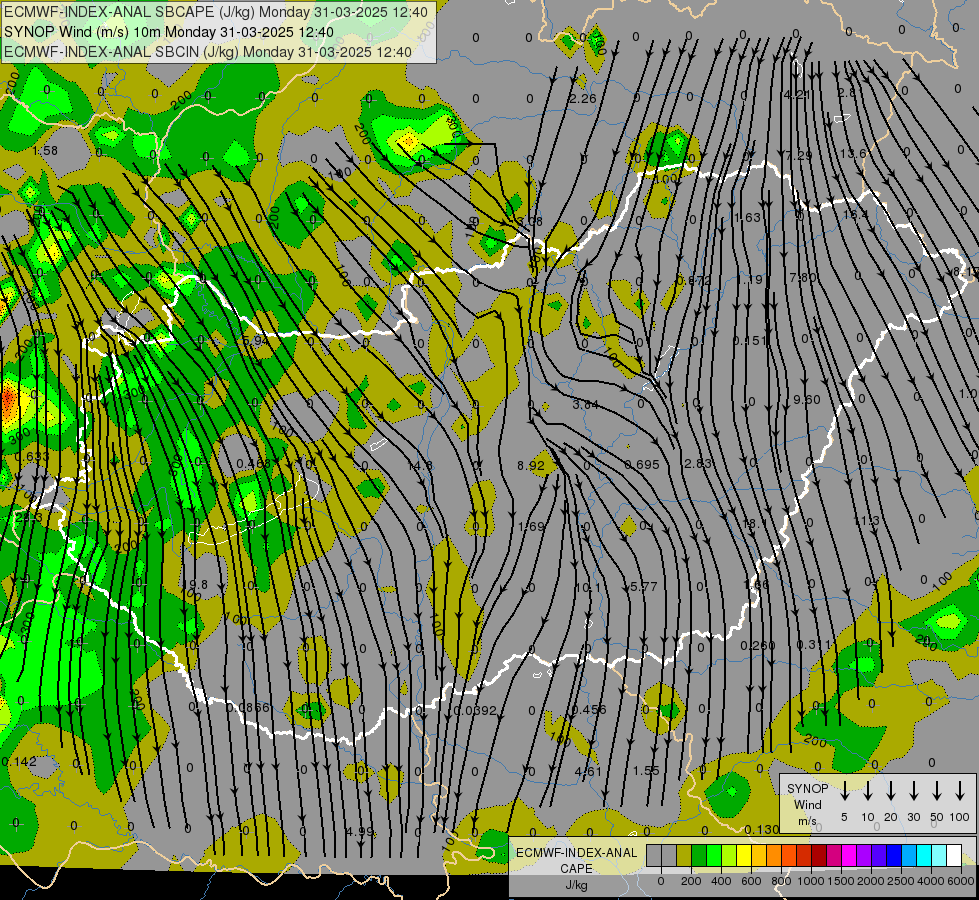Click the wind value 10.1 on map
Viewport: 979px width, 900px height.
tap(588, 588)
